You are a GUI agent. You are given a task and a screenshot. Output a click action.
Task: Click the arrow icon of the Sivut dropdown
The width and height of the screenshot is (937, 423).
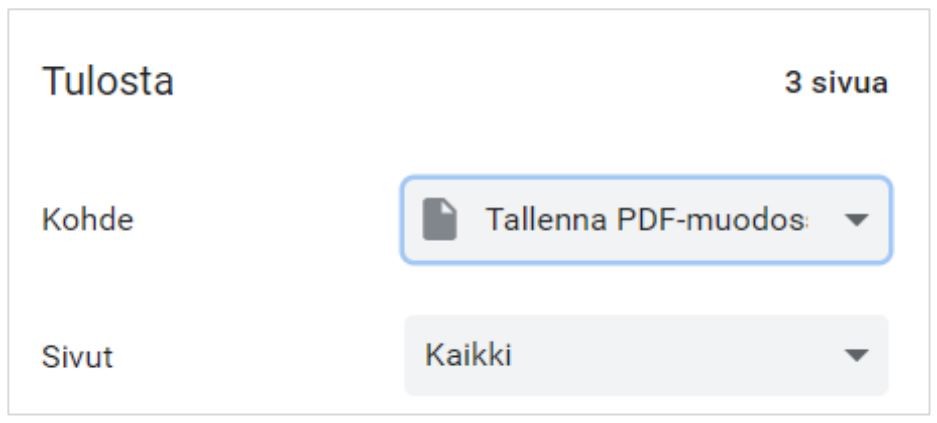(x=856, y=355)
